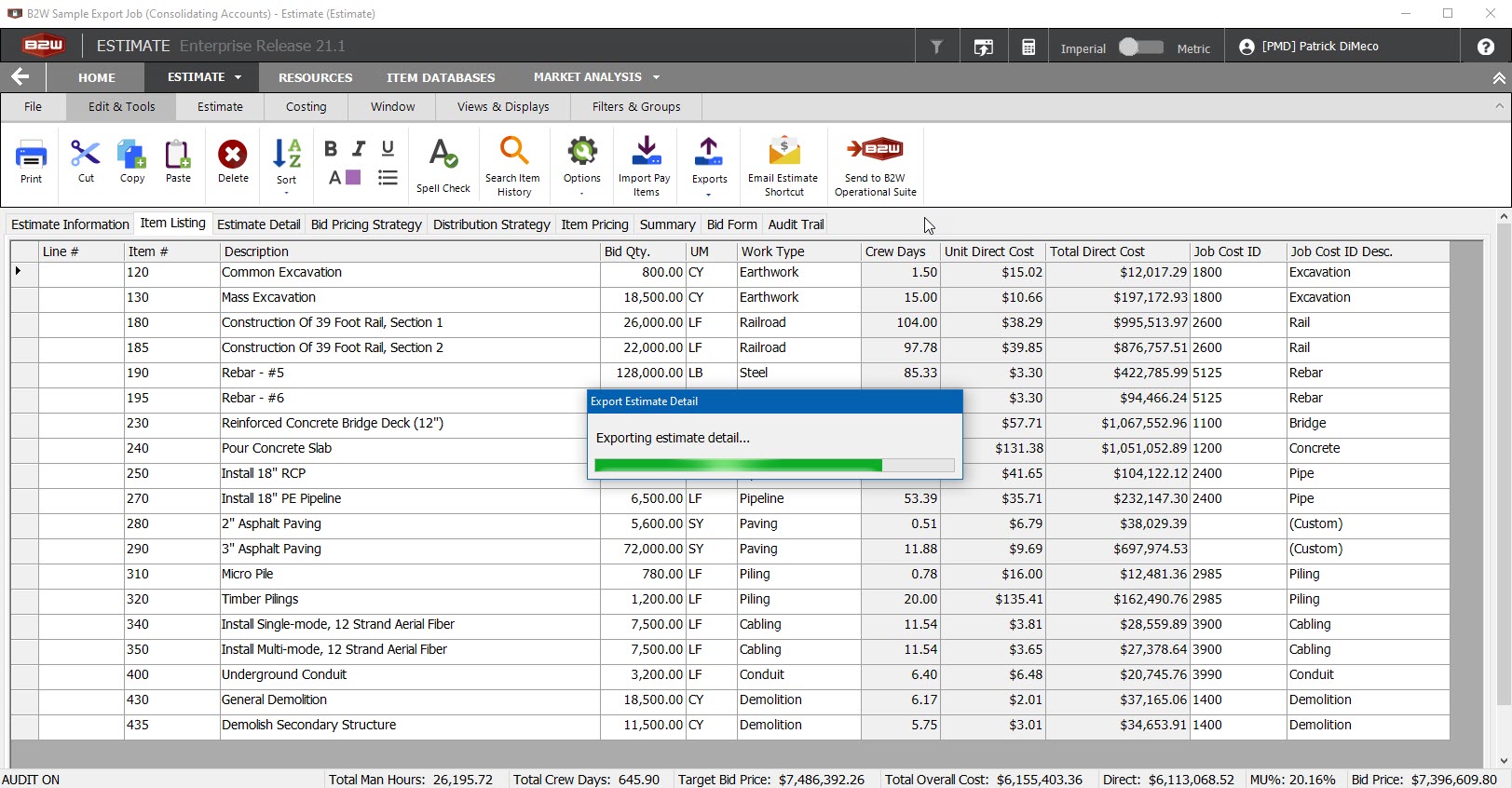This screenshot has height=788, width=1512.
Task: Run Spell Check tool
Action: [443, 166]
